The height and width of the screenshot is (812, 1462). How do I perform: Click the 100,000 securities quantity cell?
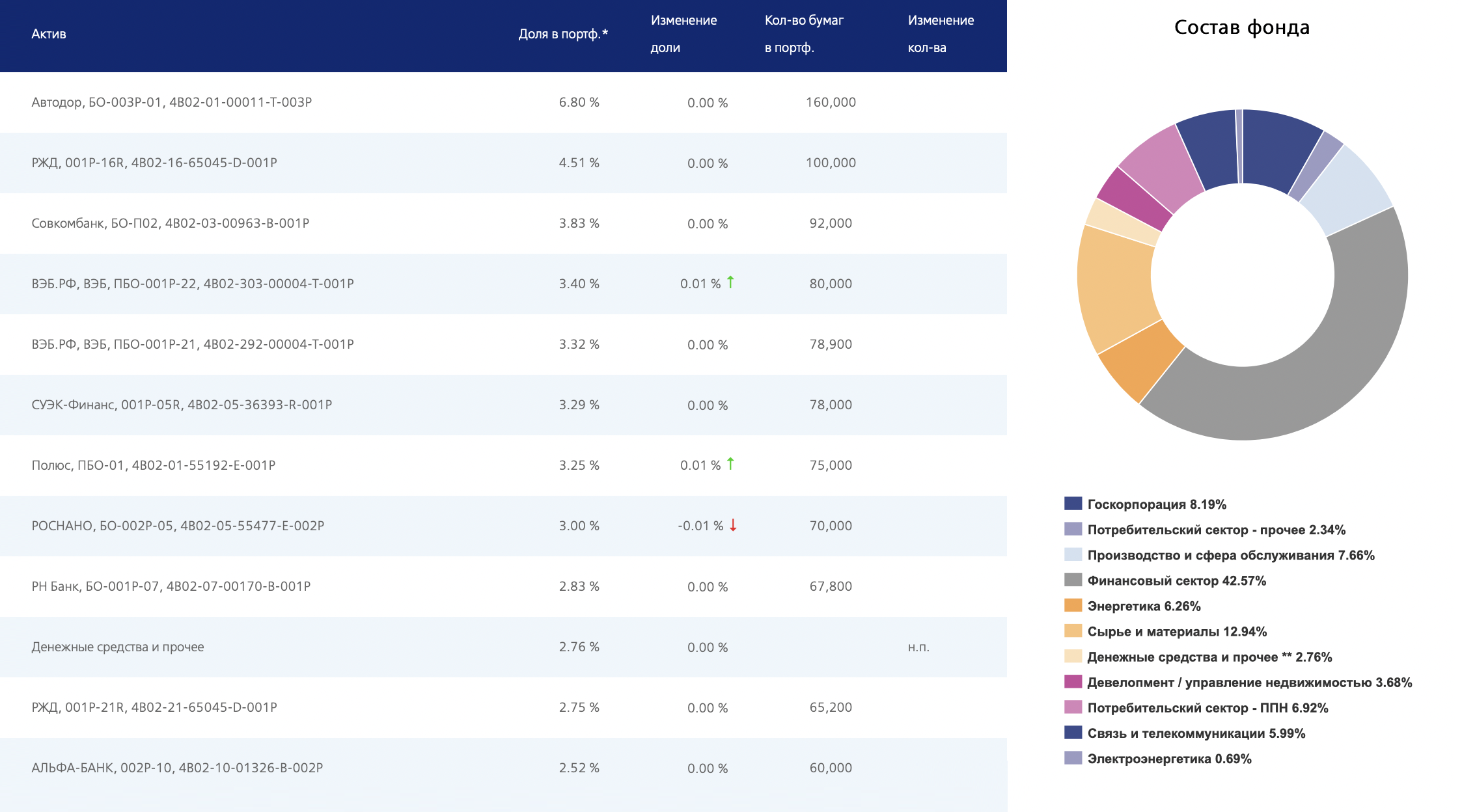coord(831,163)
